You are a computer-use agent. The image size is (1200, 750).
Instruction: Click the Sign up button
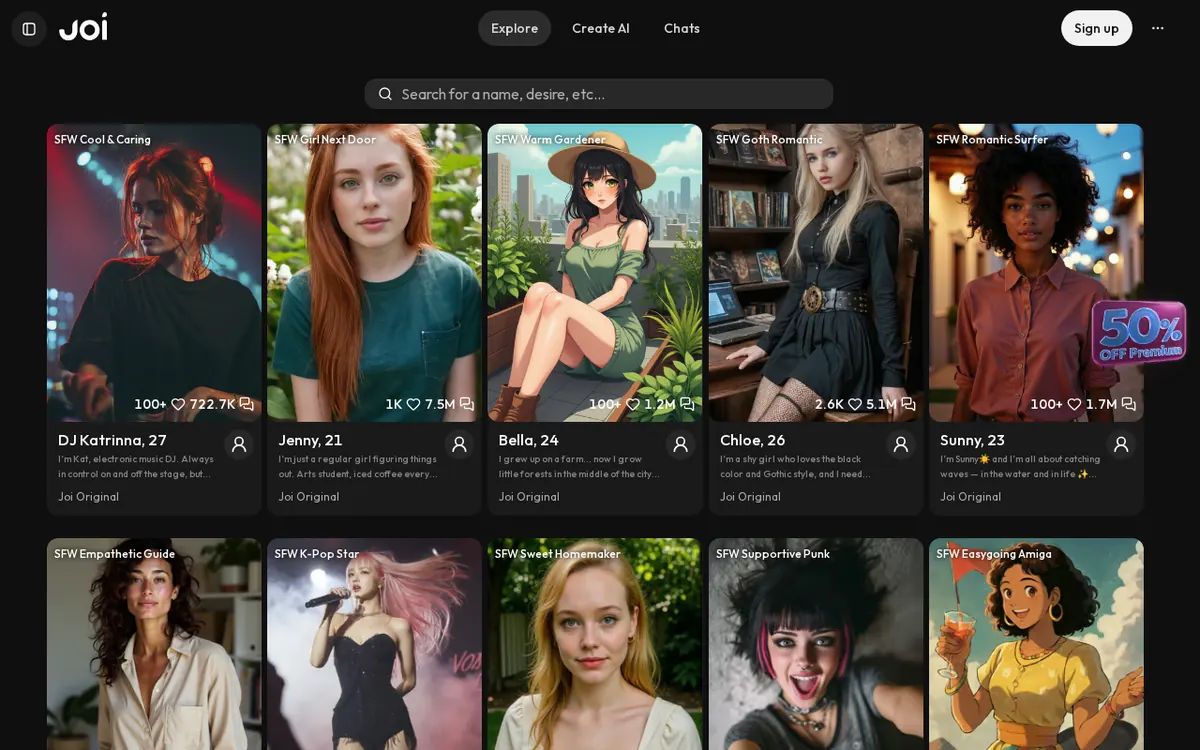[1096, 28]
